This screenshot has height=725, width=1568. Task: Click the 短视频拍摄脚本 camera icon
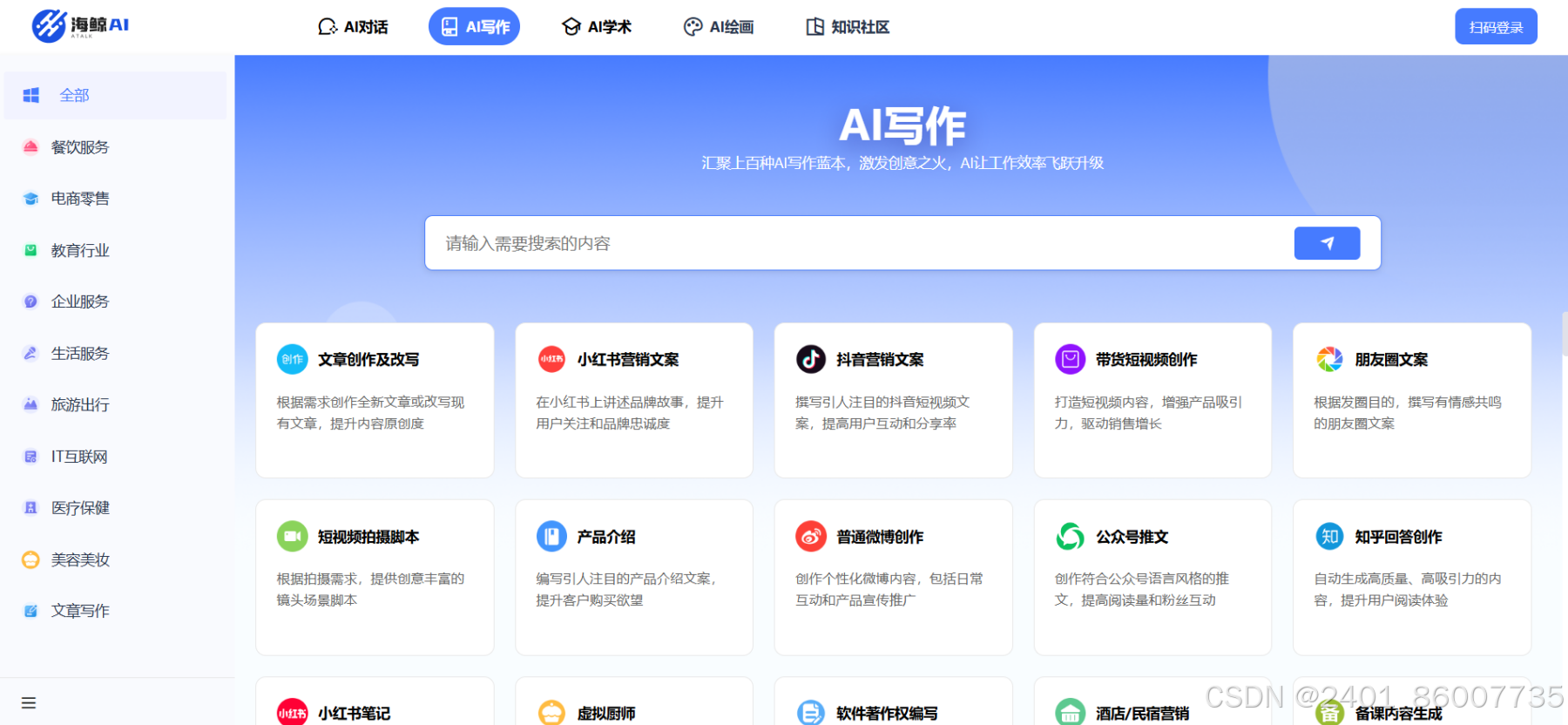(292, 536)
